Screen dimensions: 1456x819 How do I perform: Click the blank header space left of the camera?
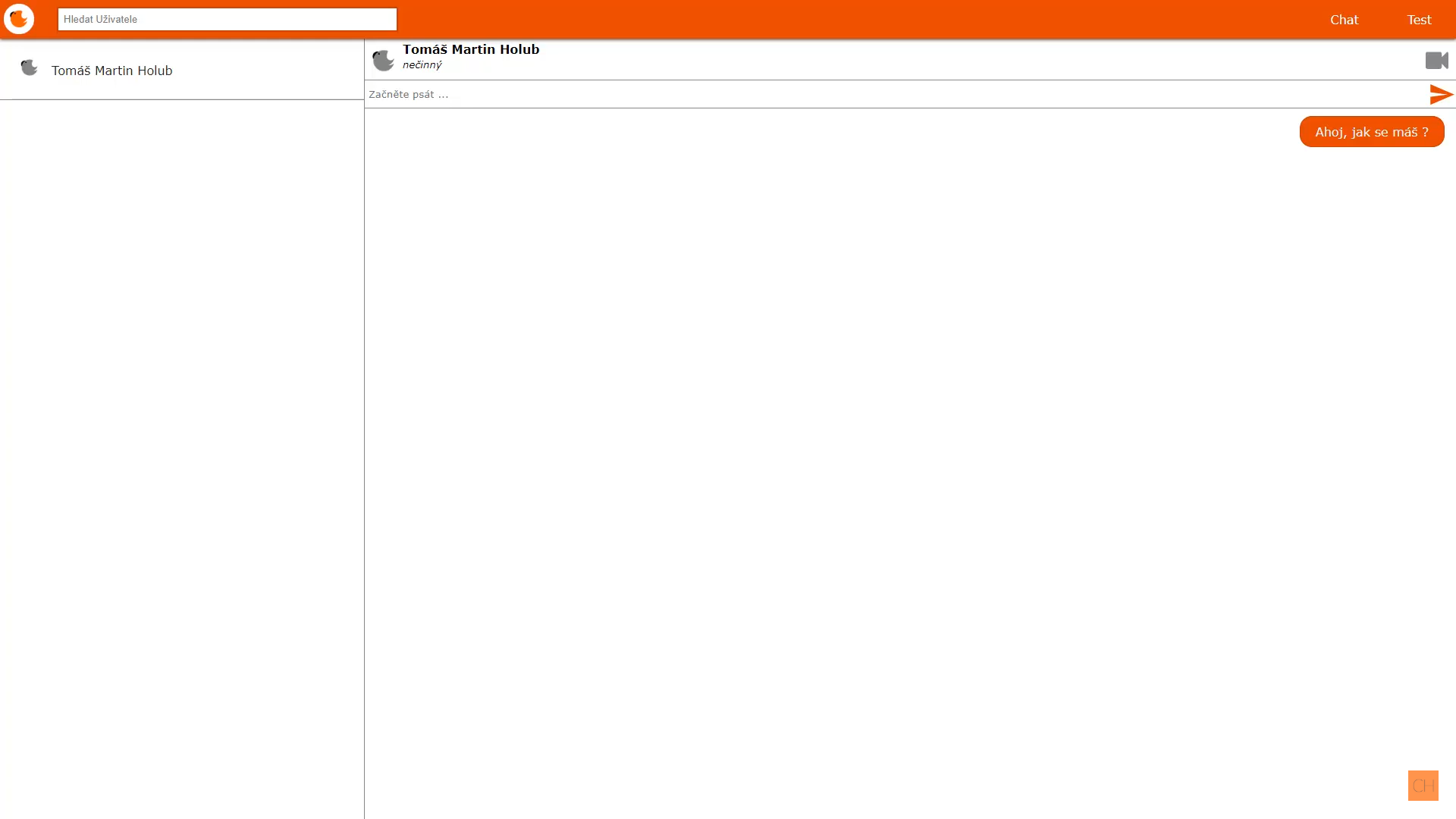(x=986, y=60)
